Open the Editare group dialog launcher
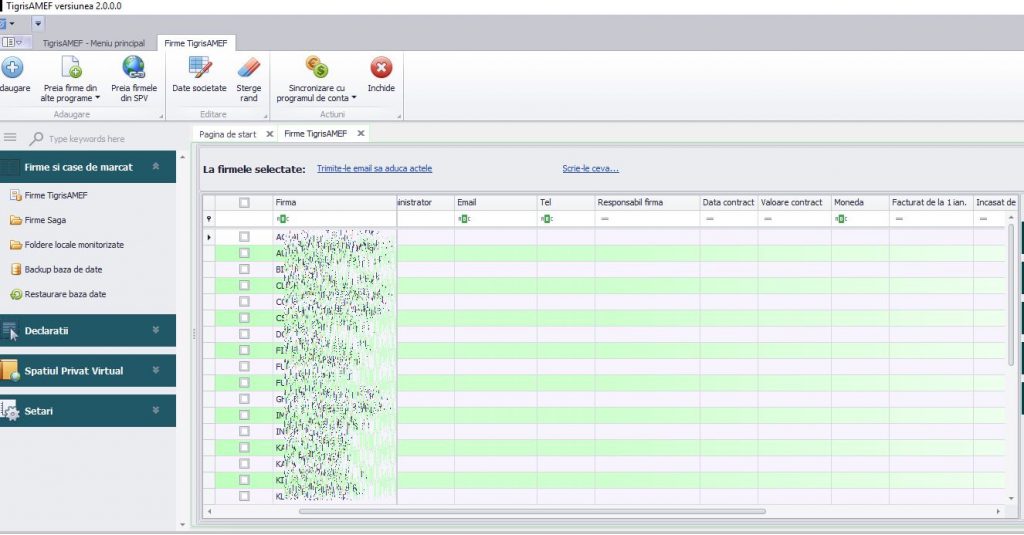 pos(265,116)
